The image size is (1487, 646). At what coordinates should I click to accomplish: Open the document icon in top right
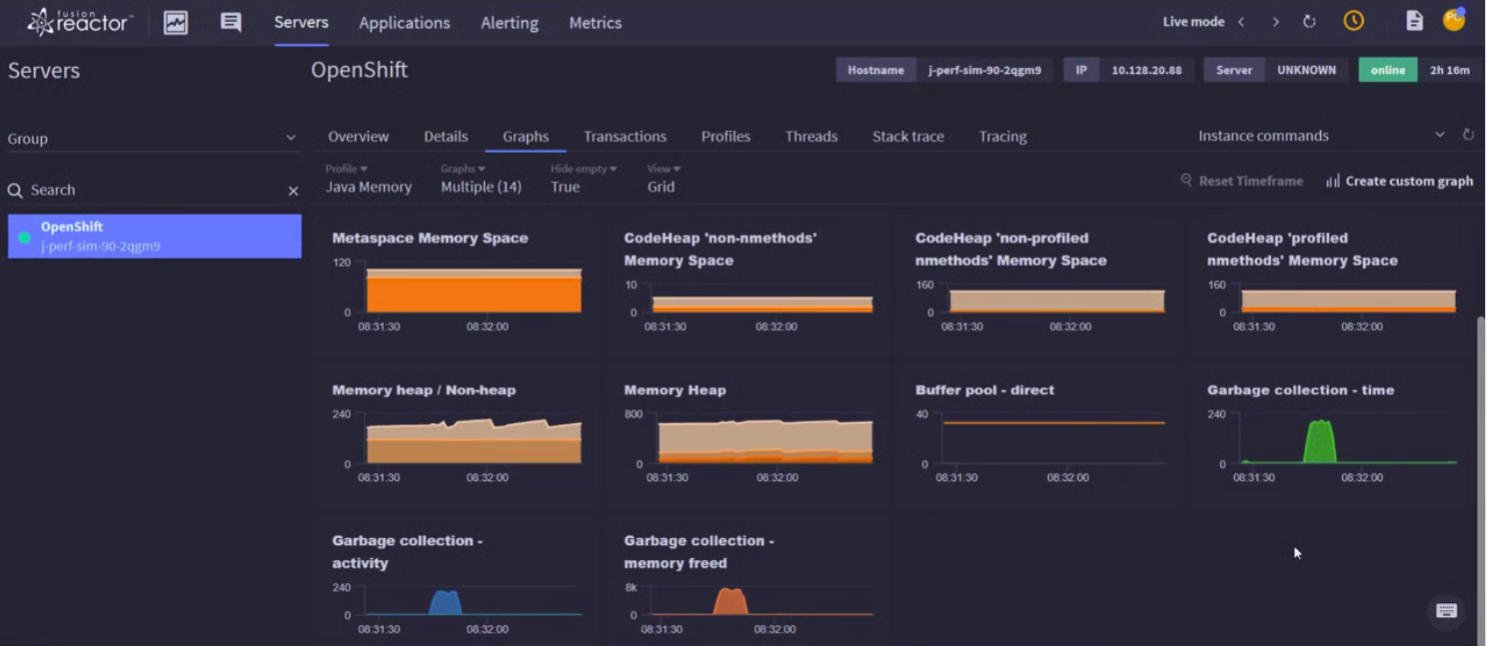(1414, 21)
